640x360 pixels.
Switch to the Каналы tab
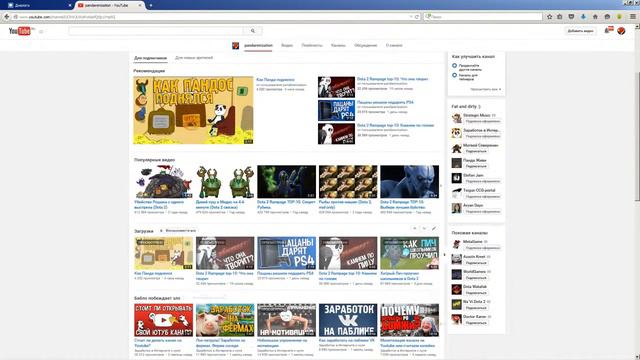(338, 45)
